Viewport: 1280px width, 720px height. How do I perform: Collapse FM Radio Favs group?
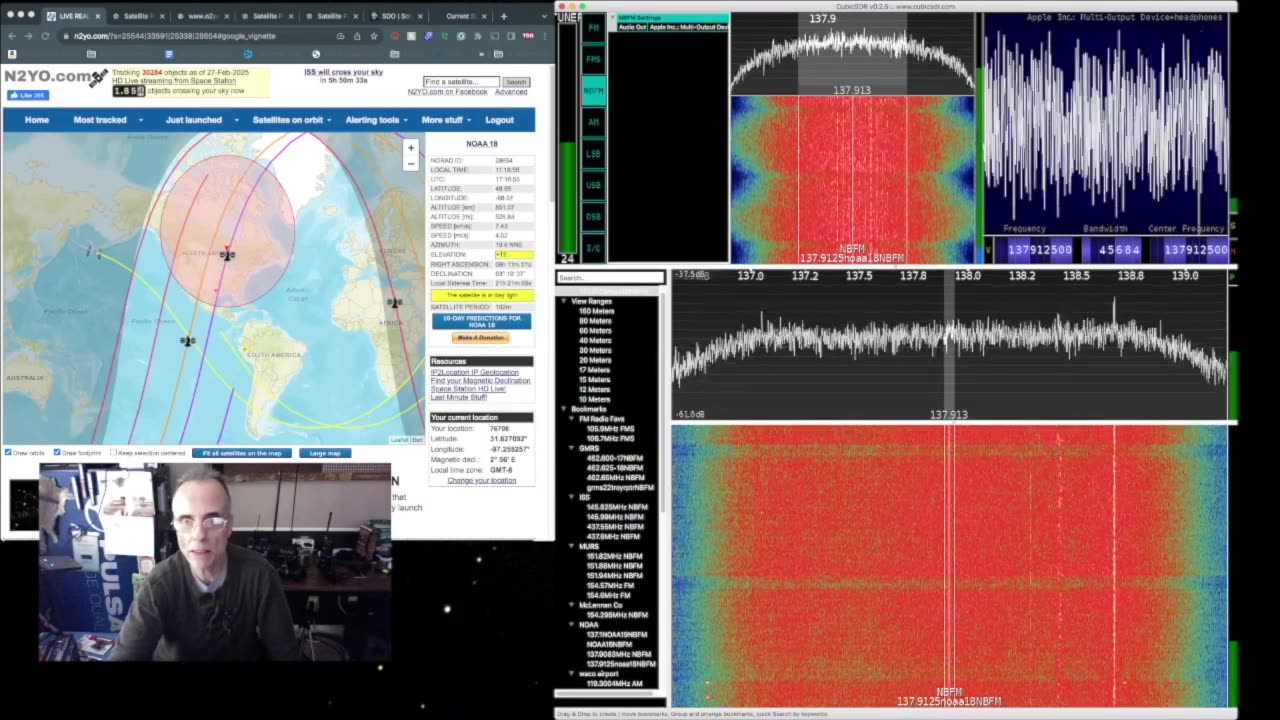tap(573, 419)
